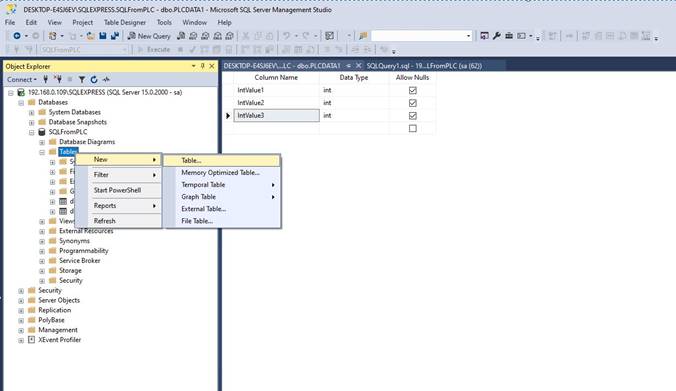Expand the System Databases folder
This screenshot has height=391, width=676.
31,113
